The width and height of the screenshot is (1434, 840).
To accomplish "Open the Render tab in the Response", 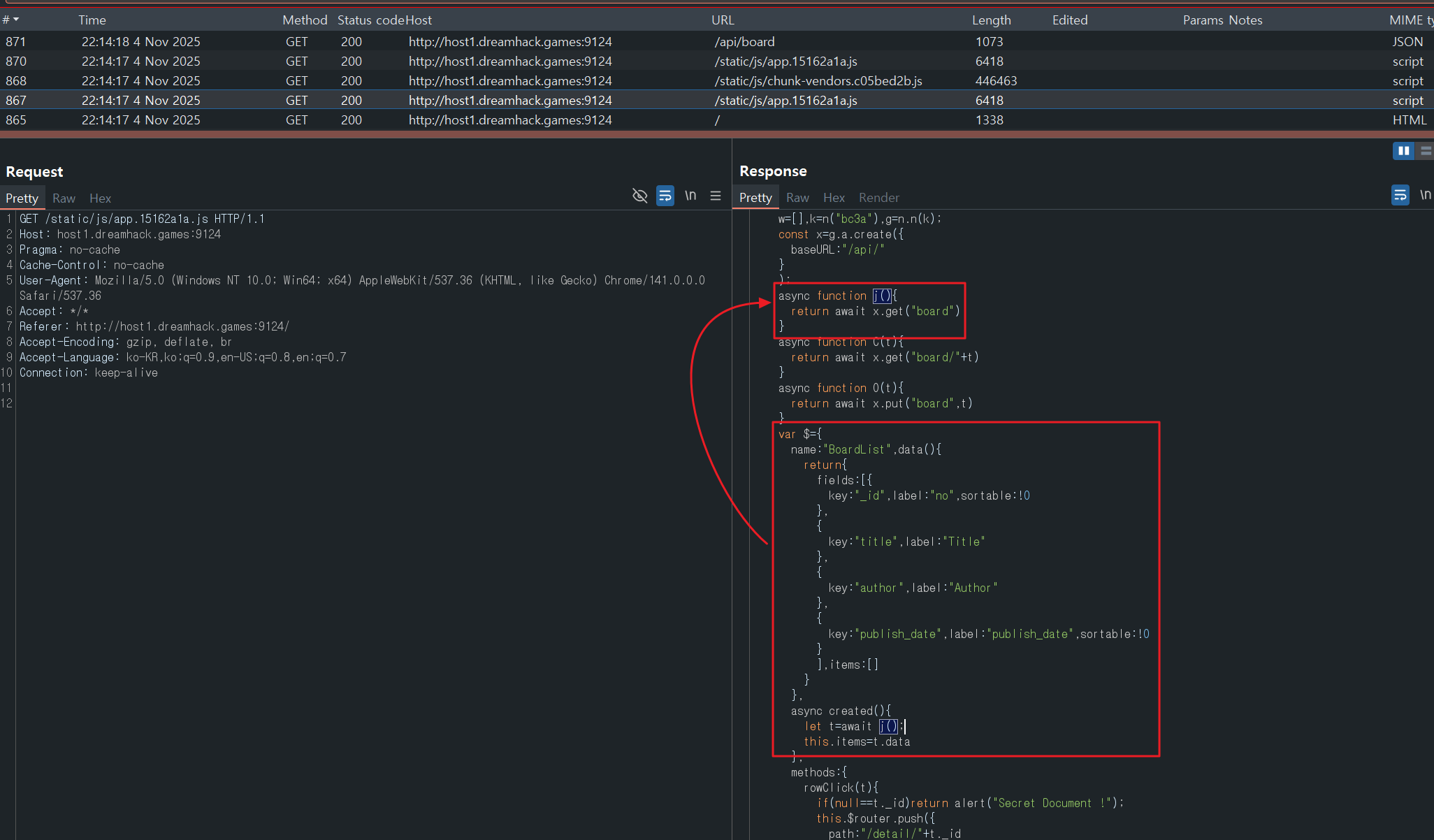I will pyautogui.click(x=878, y=198).
